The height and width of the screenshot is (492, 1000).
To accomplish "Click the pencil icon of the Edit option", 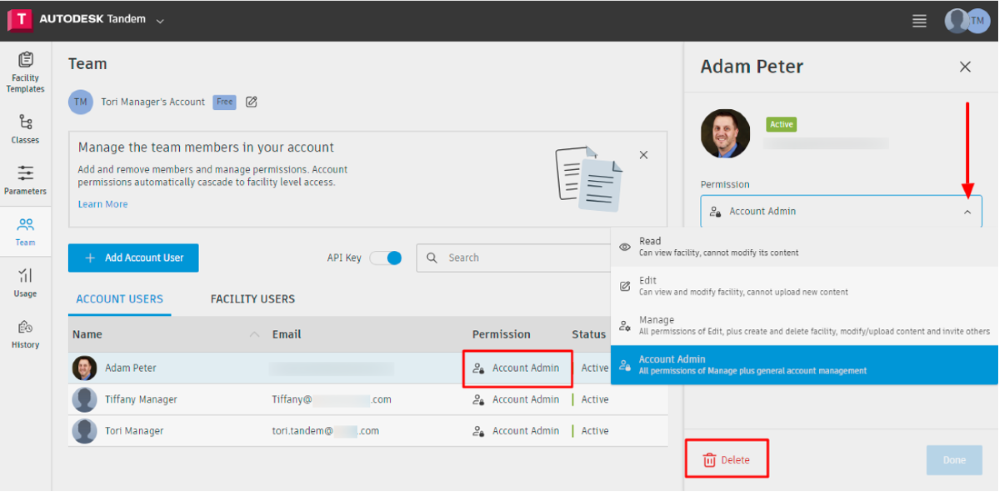I will 625,286.
